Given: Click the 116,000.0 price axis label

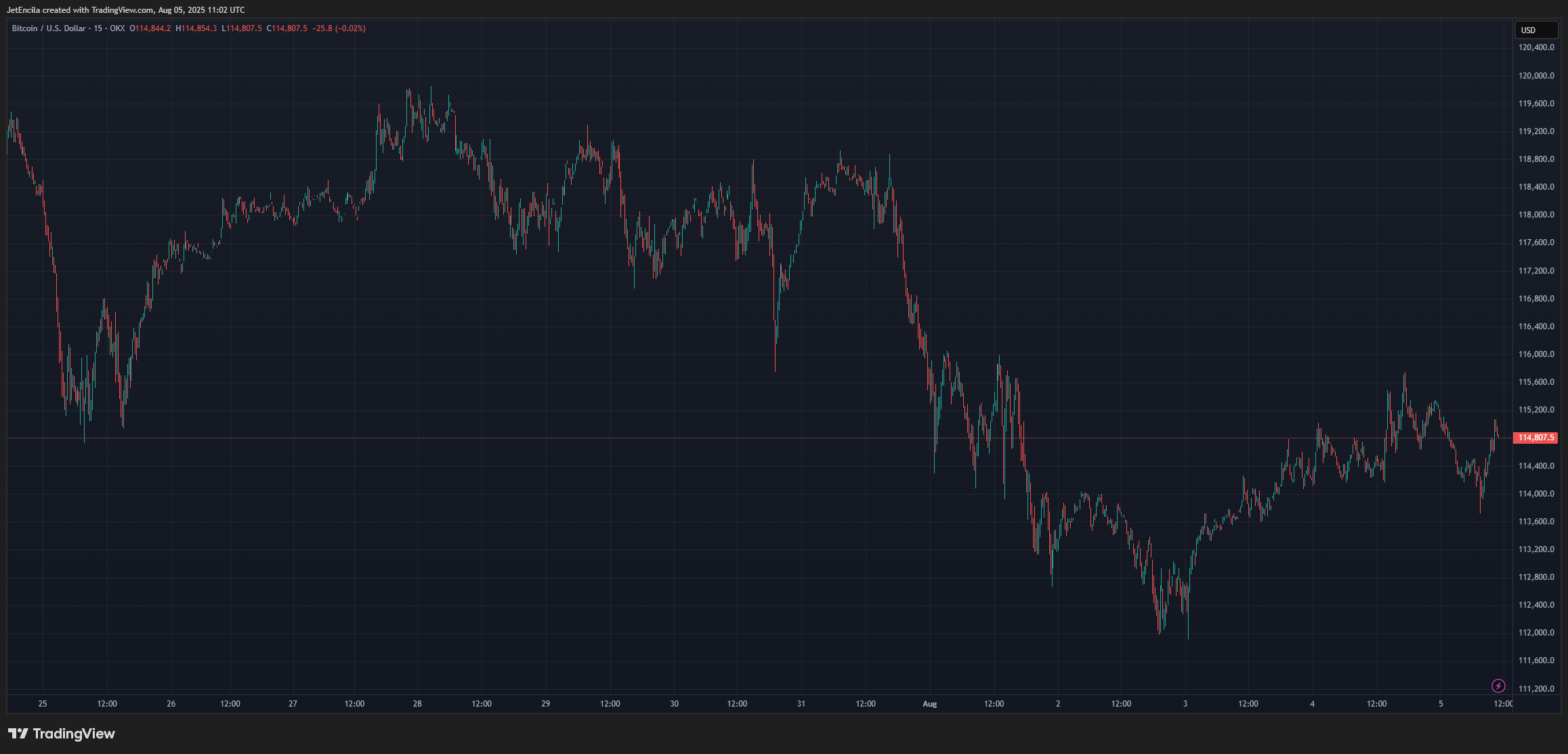Looking at the screenshot, I should point(1536,354).
